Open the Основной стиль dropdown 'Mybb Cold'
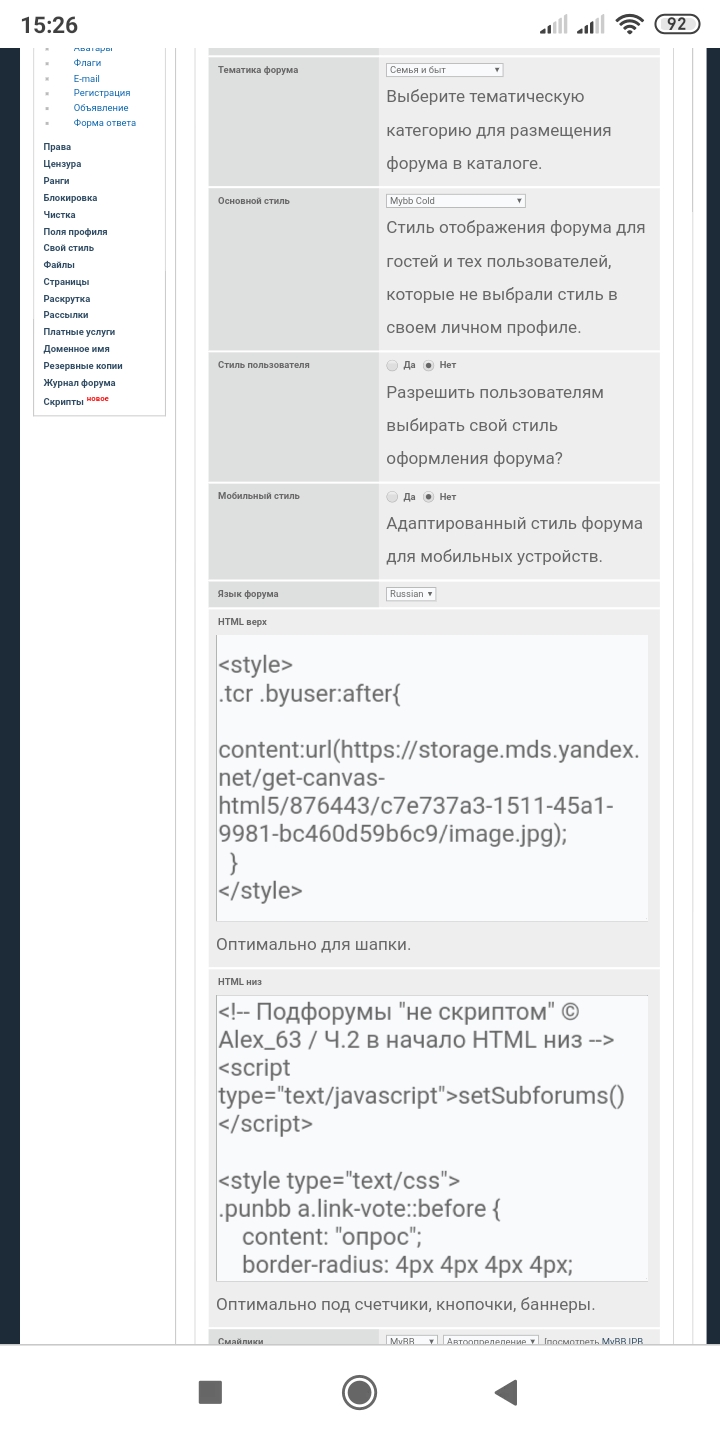Viewport: 720px width, 1440px height. tap(455, 201)
